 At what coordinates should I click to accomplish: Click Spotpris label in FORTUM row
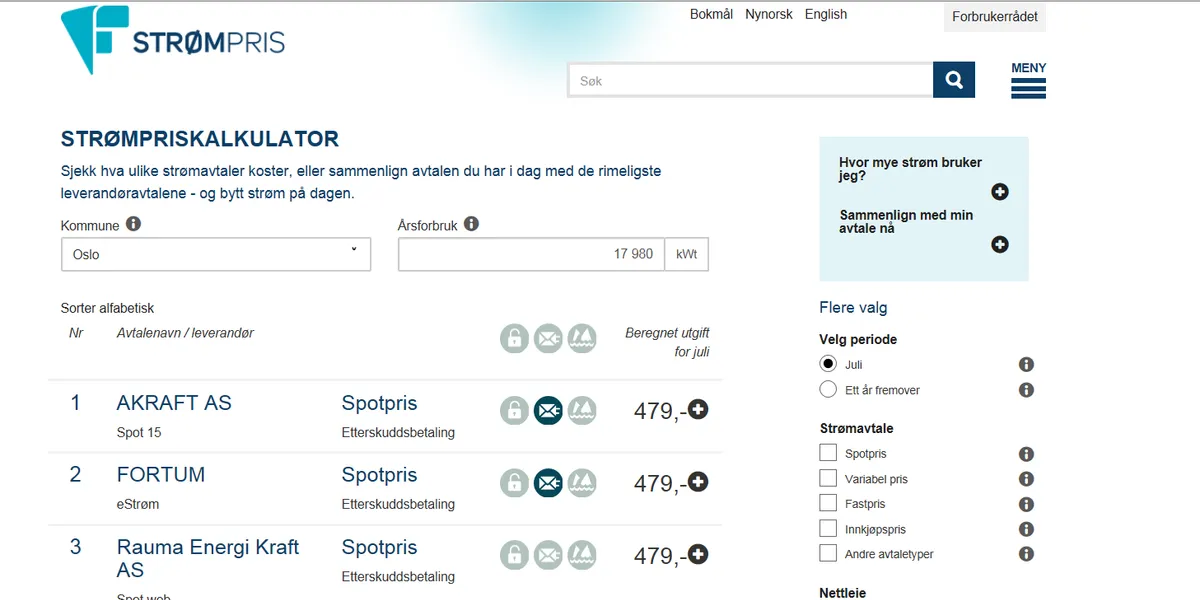pyautogui.click(x=380, y=475)
